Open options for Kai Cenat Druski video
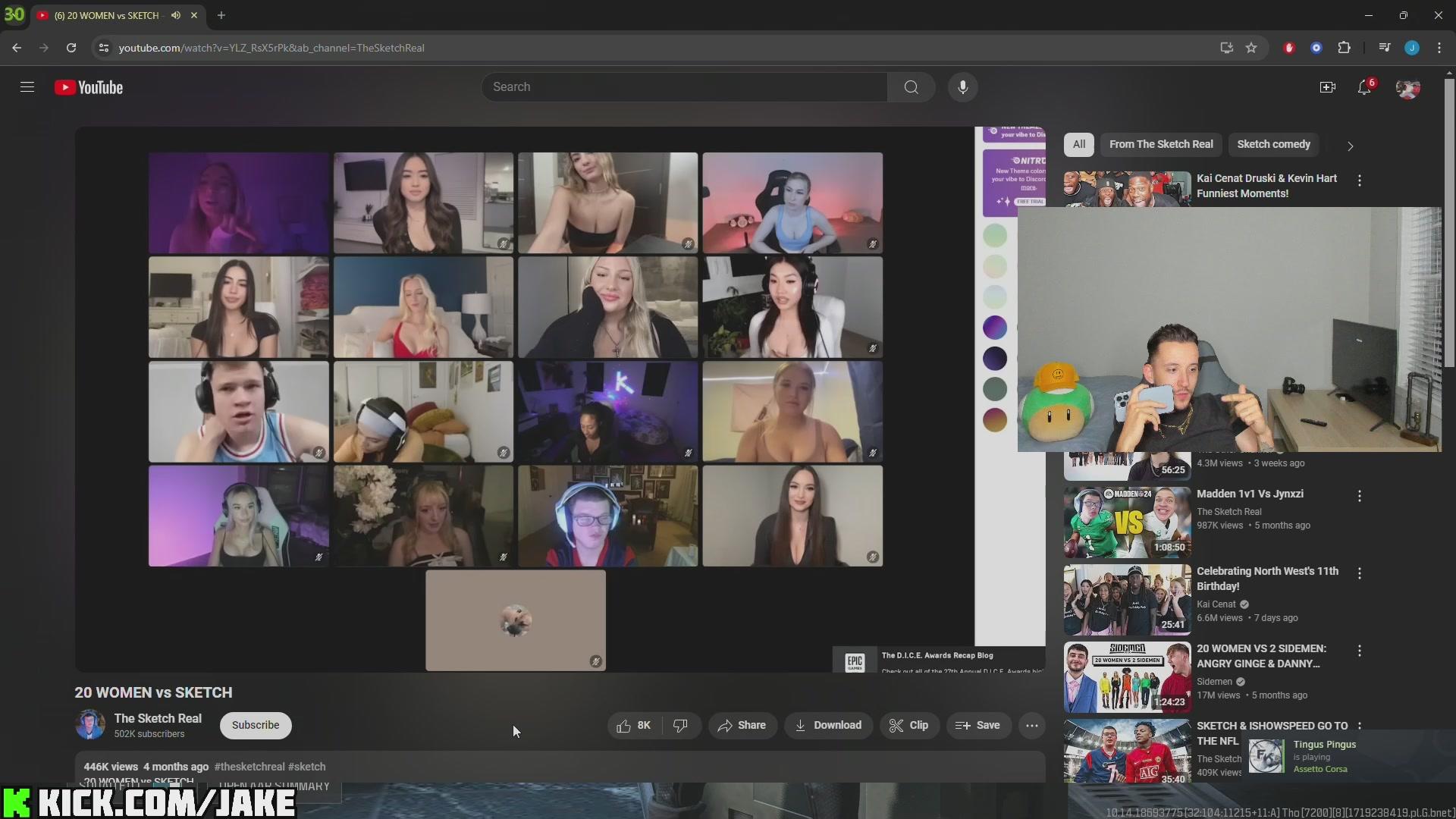The height and width of the screenshot is (819, 1456). click(x=1359, y=180)
